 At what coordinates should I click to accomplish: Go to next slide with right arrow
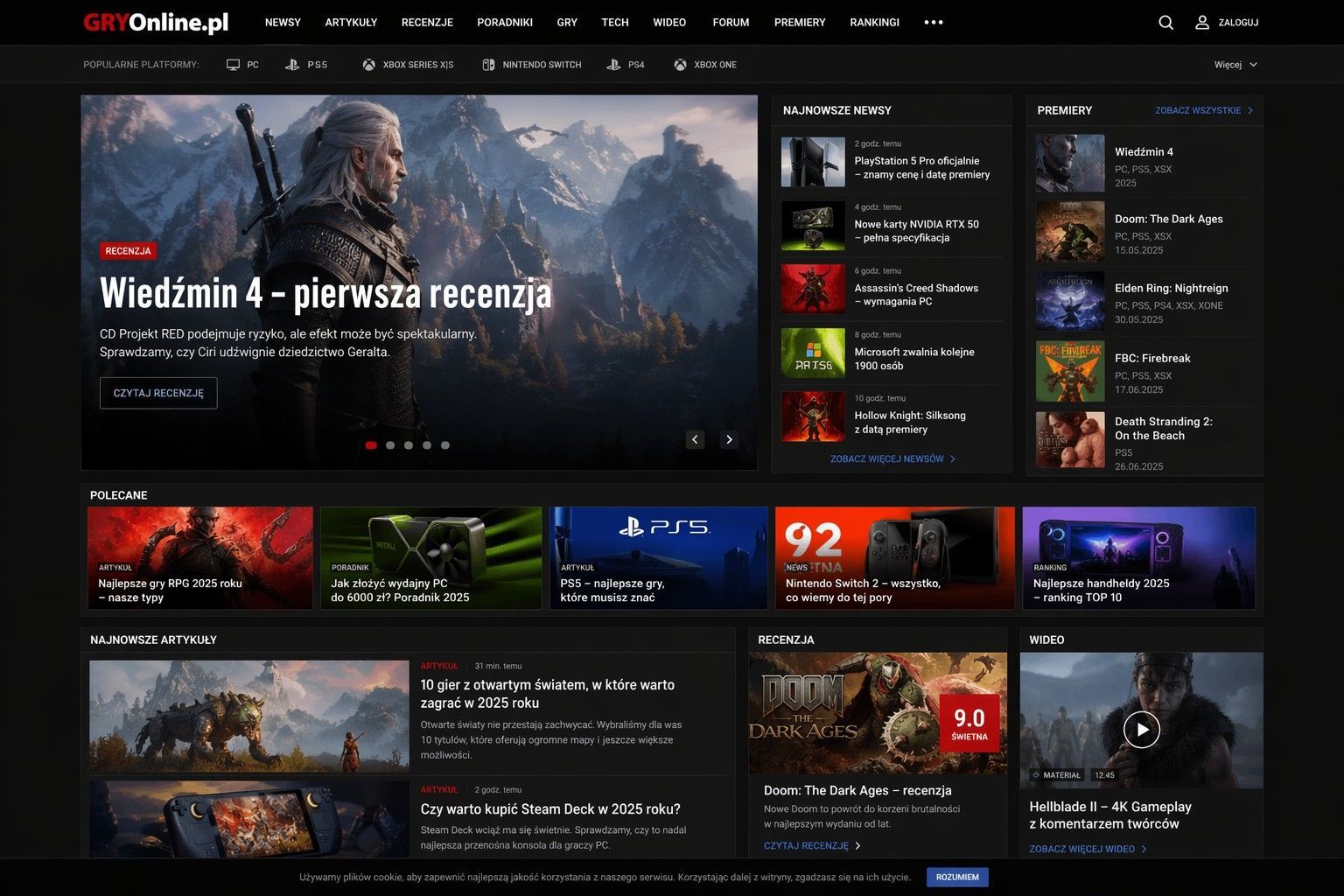pos(729,439)
